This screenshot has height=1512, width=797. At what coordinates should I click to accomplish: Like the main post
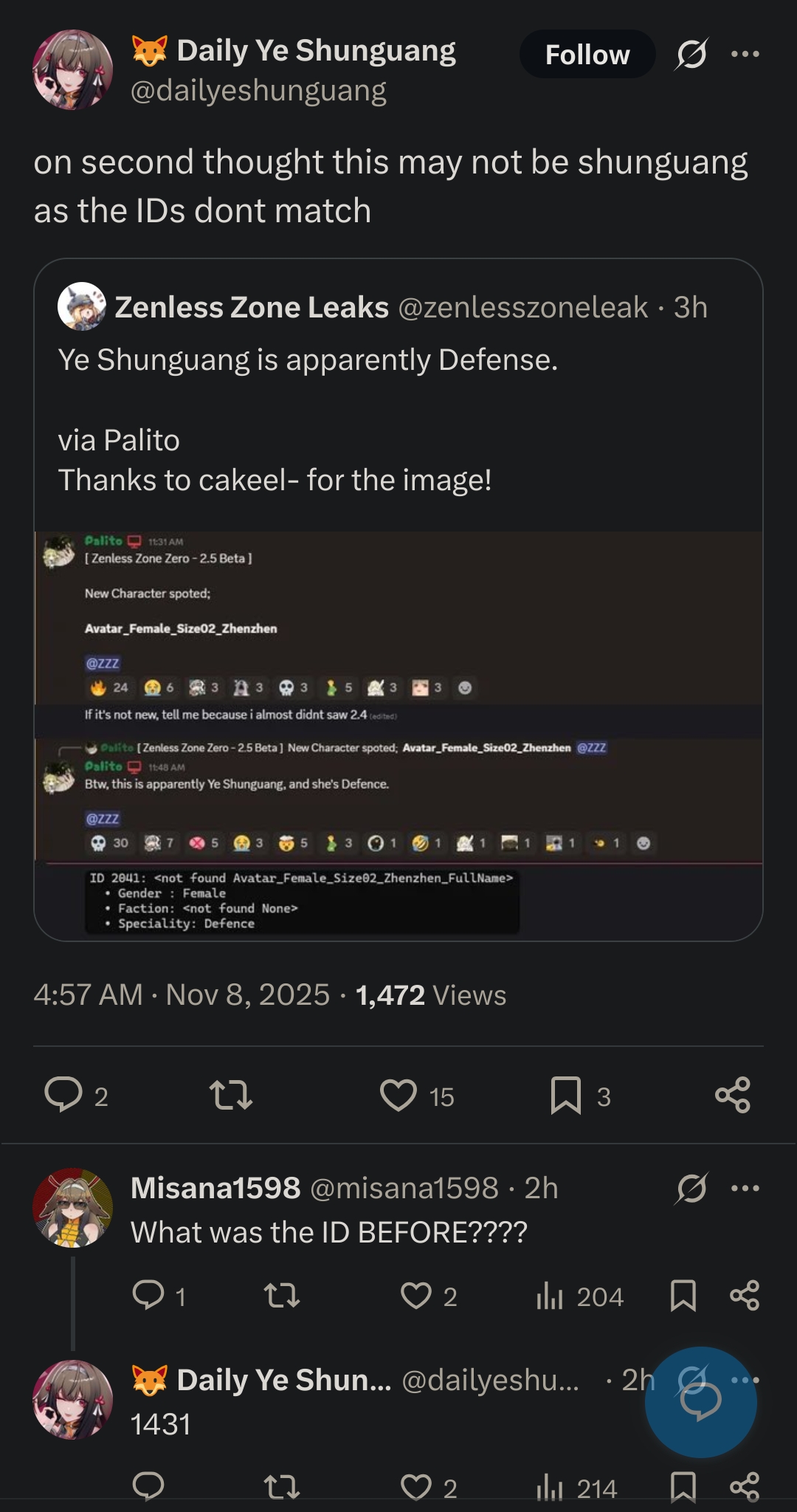coord(398,1095)
